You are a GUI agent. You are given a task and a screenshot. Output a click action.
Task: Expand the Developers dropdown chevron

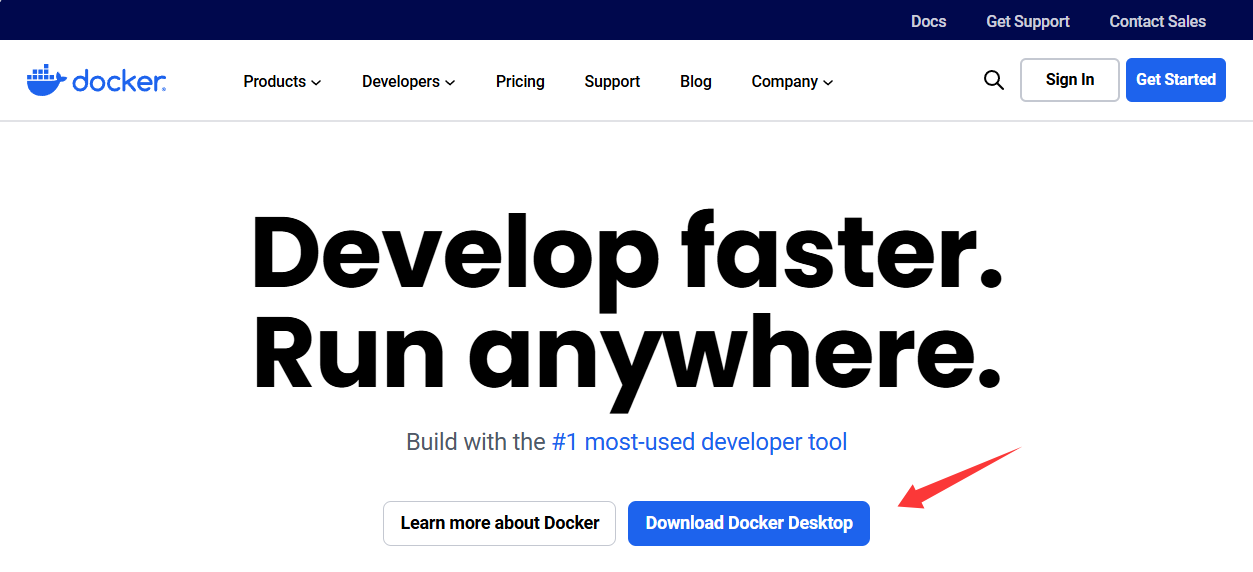450,83
